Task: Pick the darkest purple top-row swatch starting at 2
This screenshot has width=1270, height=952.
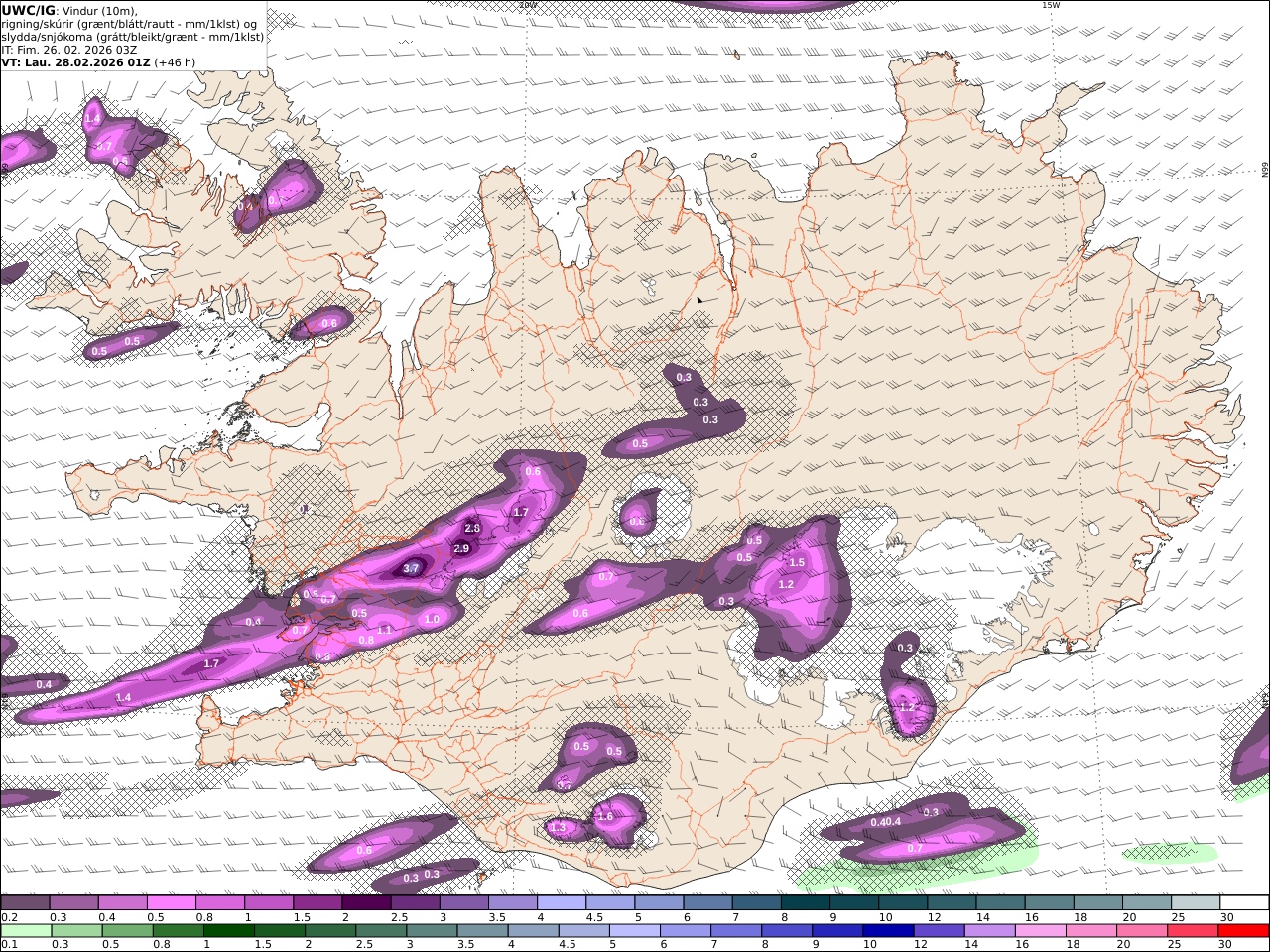Action: pos(366,902)
